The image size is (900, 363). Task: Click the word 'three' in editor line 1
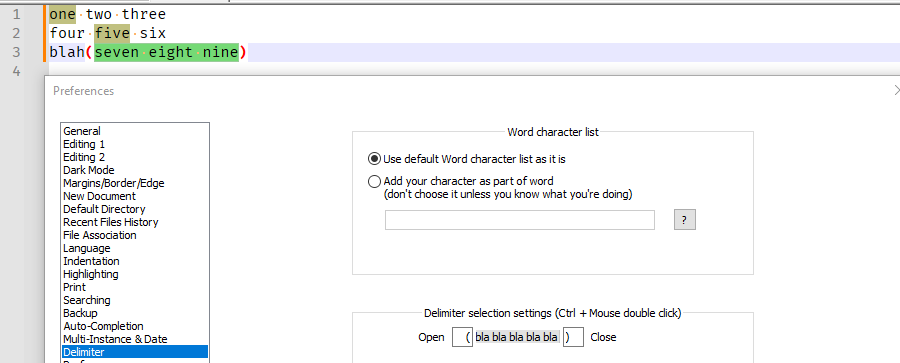tap(143, 14)
